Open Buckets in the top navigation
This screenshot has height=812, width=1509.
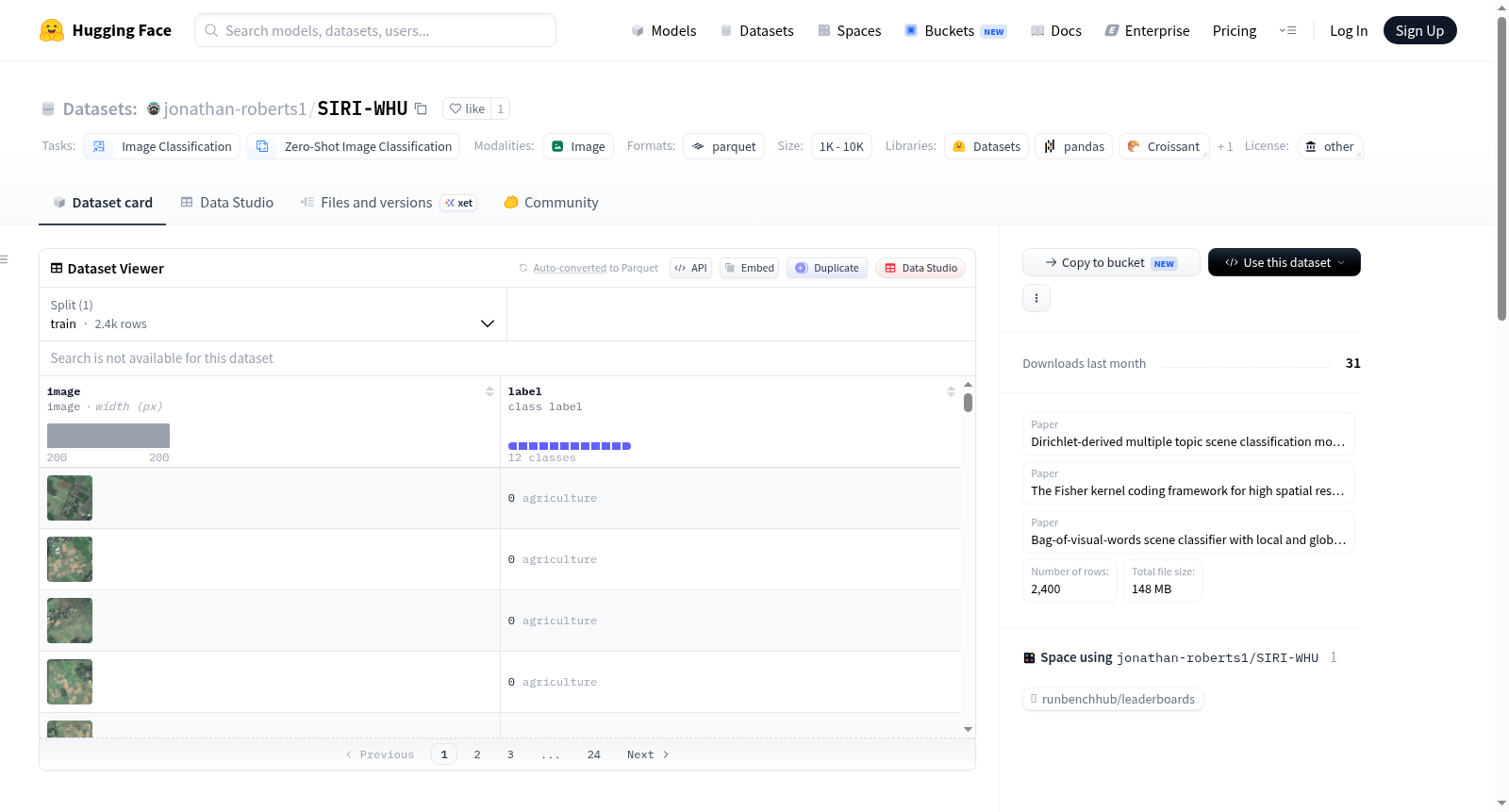955,30
